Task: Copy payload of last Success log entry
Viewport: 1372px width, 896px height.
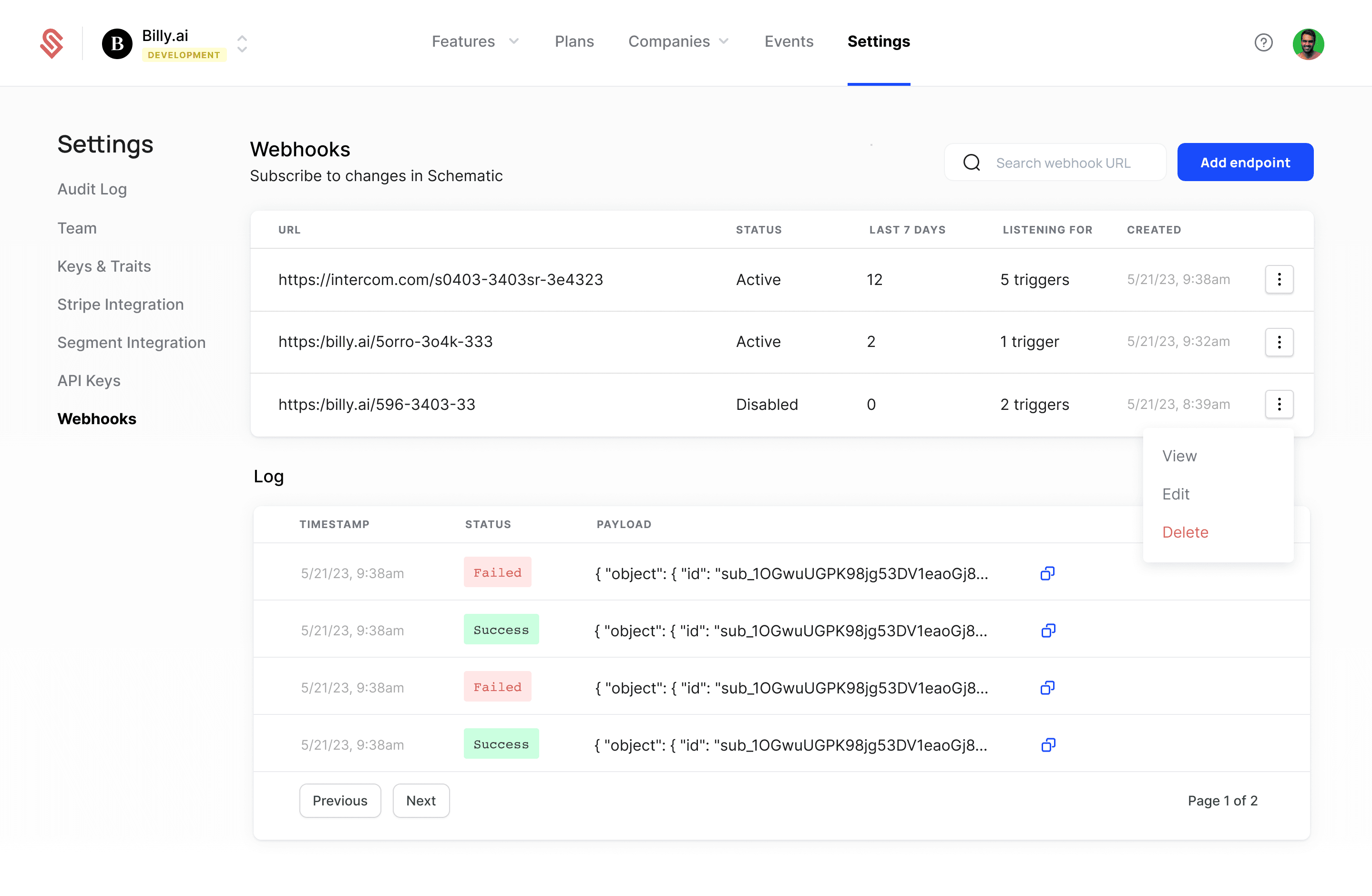Action: point(1047,745)
